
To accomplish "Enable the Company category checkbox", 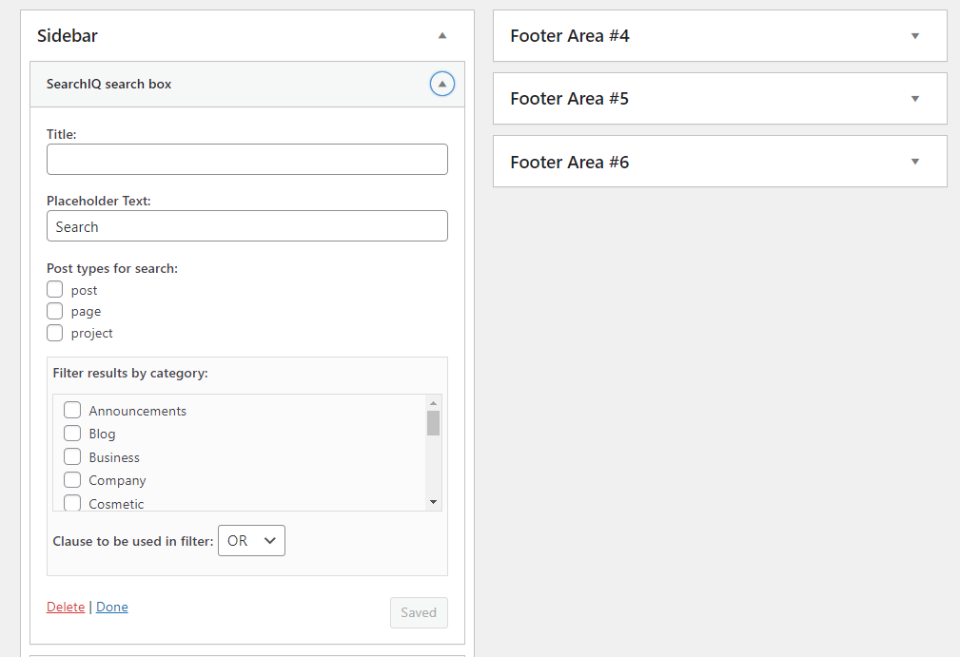I will point(73,480).
